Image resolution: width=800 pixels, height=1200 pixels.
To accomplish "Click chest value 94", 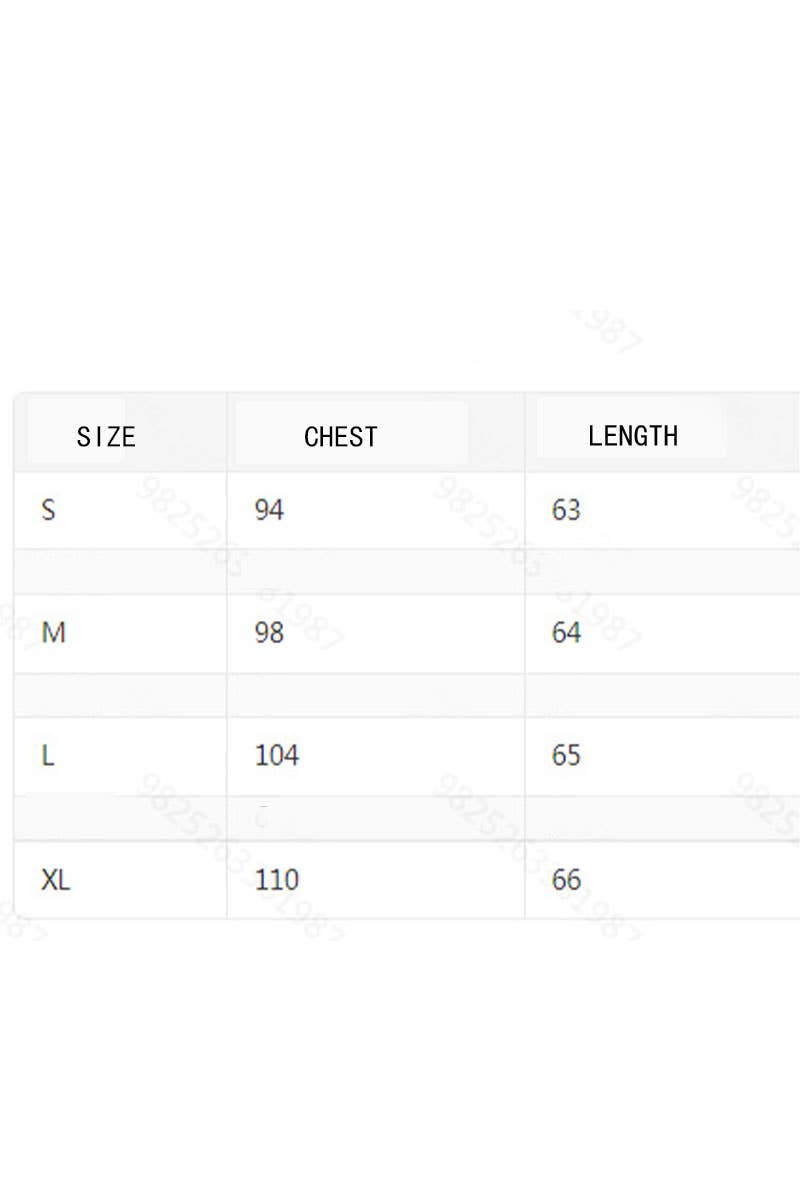I will (269, 510).
